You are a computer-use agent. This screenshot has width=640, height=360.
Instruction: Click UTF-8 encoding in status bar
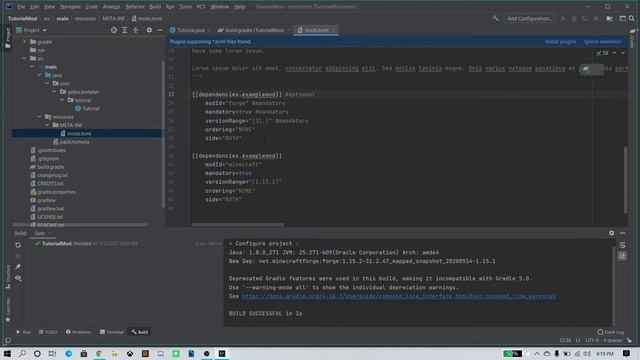592,340
